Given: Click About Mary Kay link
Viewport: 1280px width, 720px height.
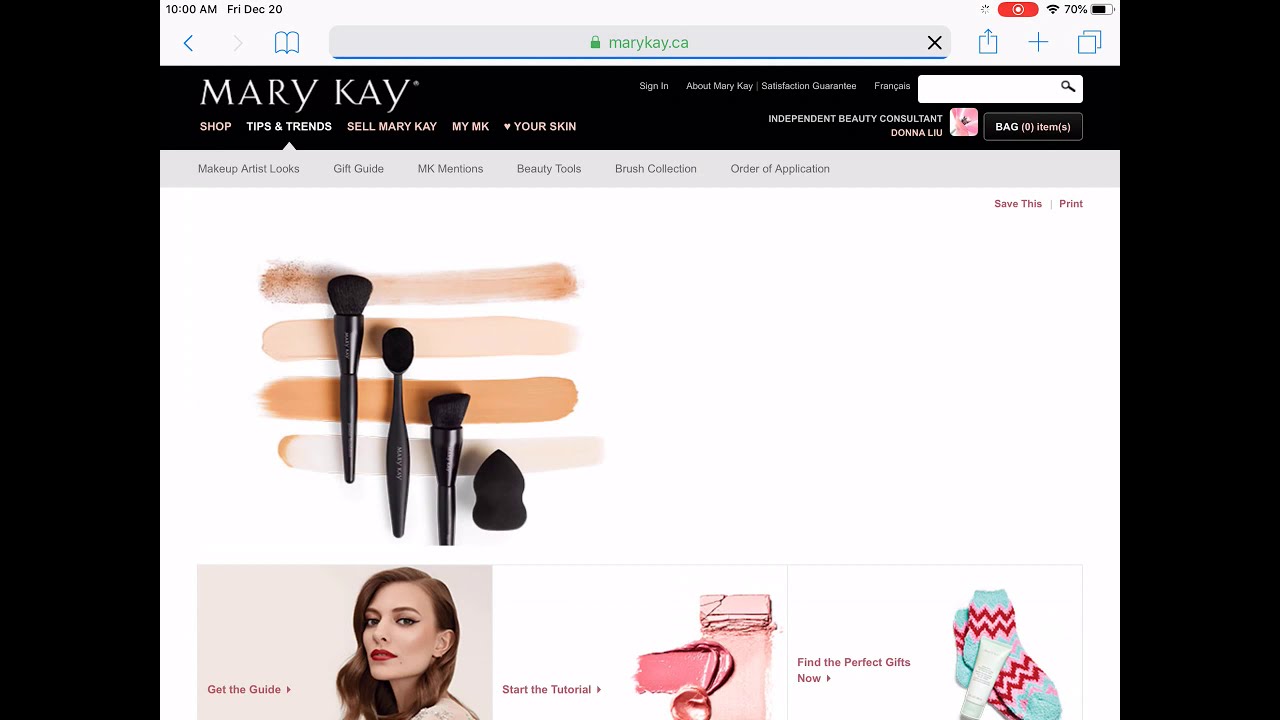Looking at the screenshot, I should (719, 86).
